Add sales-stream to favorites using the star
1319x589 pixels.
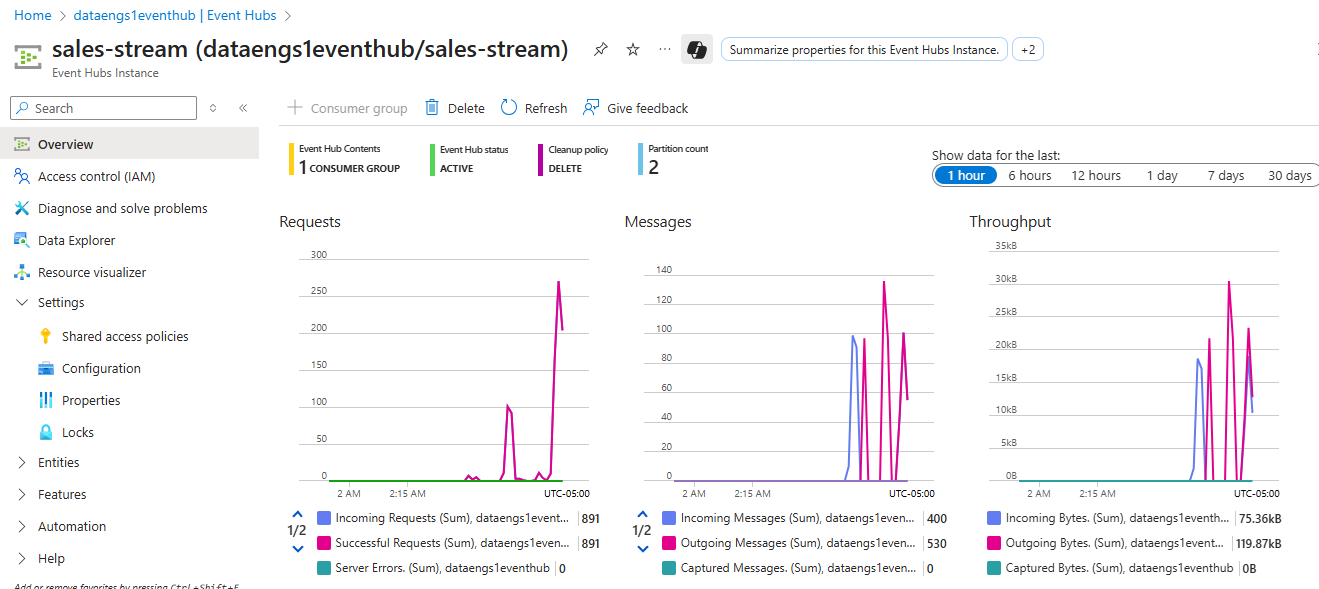pos(631,48)
